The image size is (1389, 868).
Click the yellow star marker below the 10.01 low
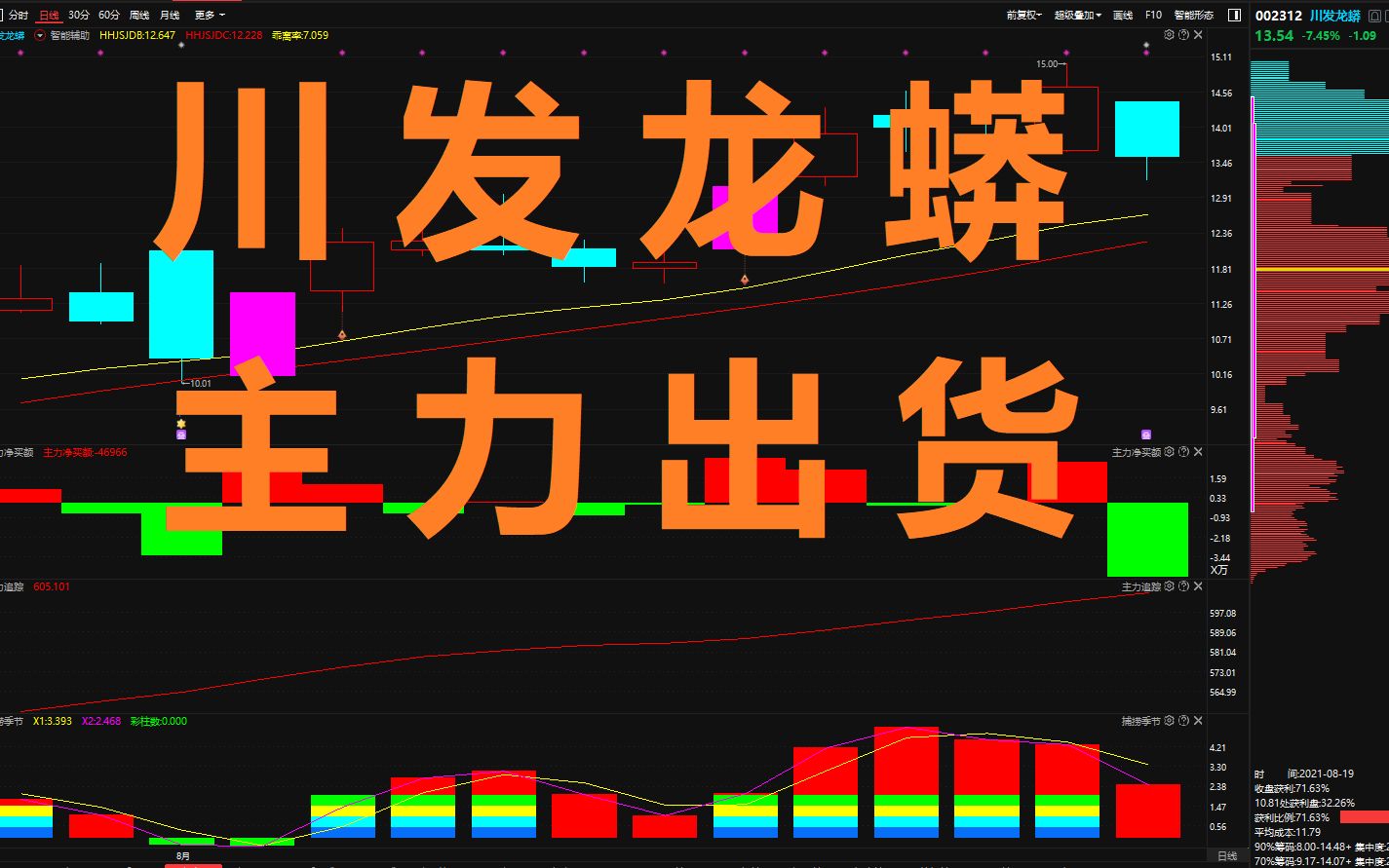[181, 423]
